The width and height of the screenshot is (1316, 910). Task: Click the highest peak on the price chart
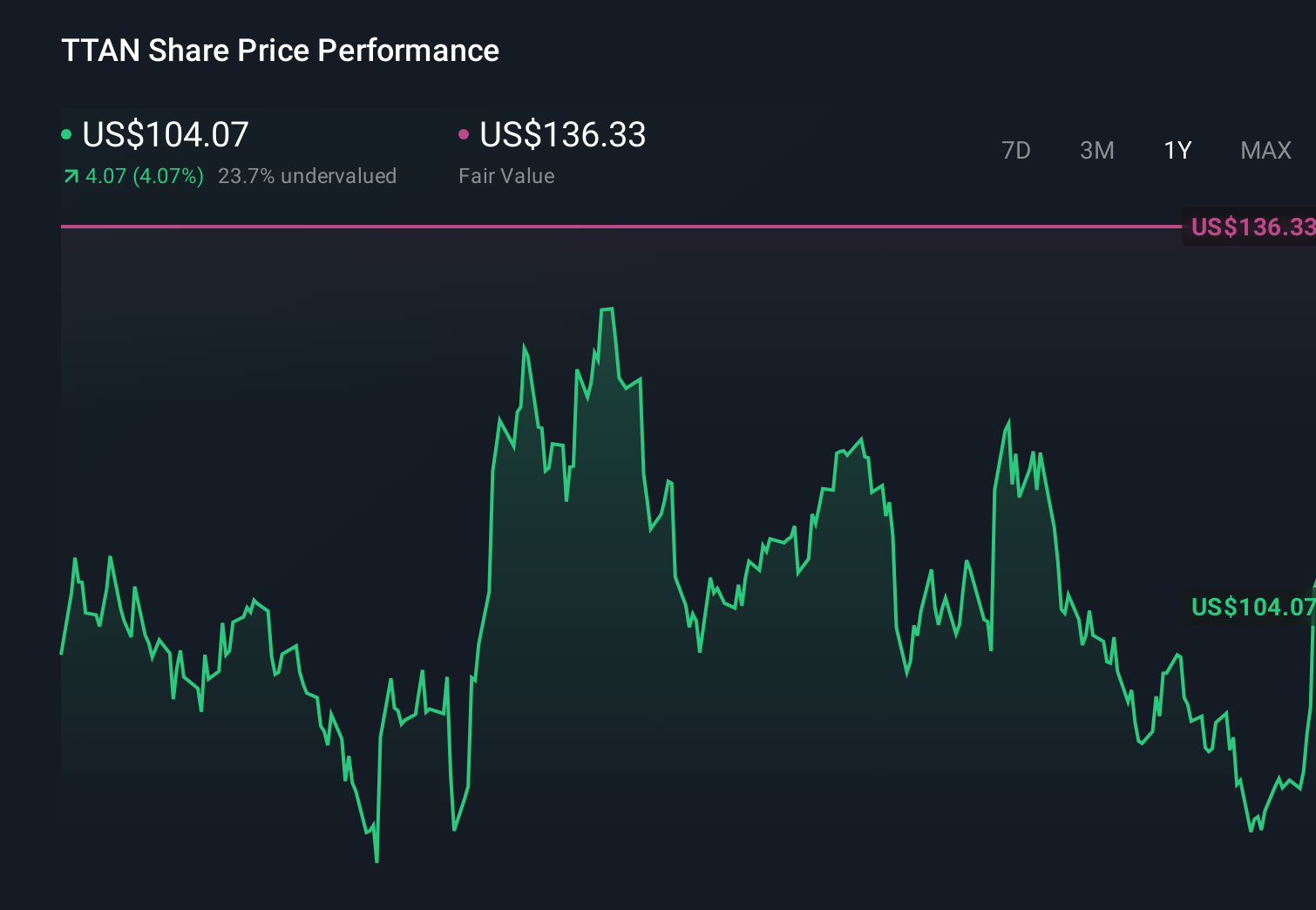click(x=608, y=308)
